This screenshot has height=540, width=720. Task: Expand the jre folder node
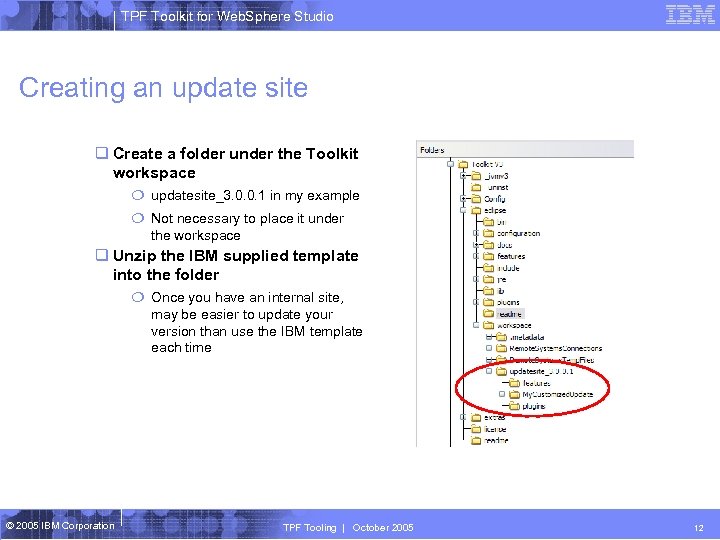(476, 279)
